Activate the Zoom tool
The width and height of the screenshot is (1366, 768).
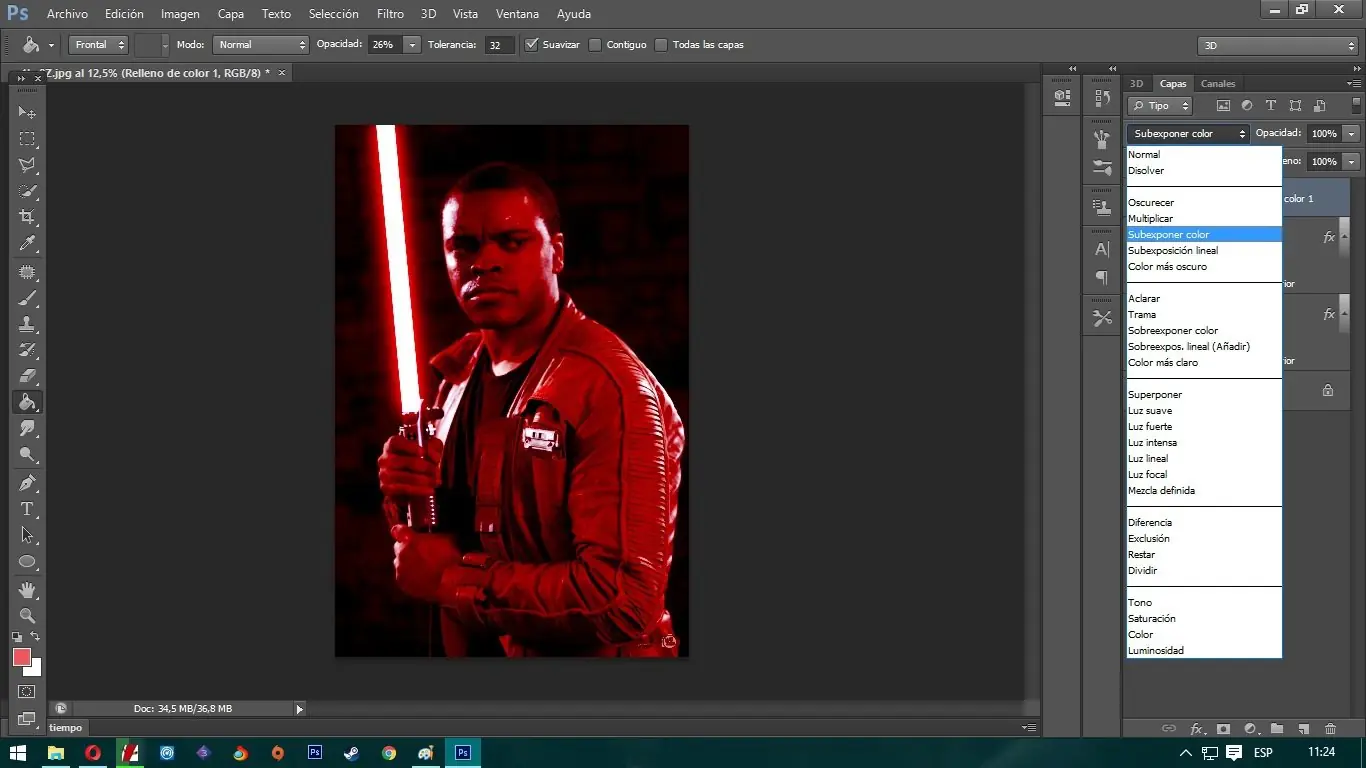(28, 615)
